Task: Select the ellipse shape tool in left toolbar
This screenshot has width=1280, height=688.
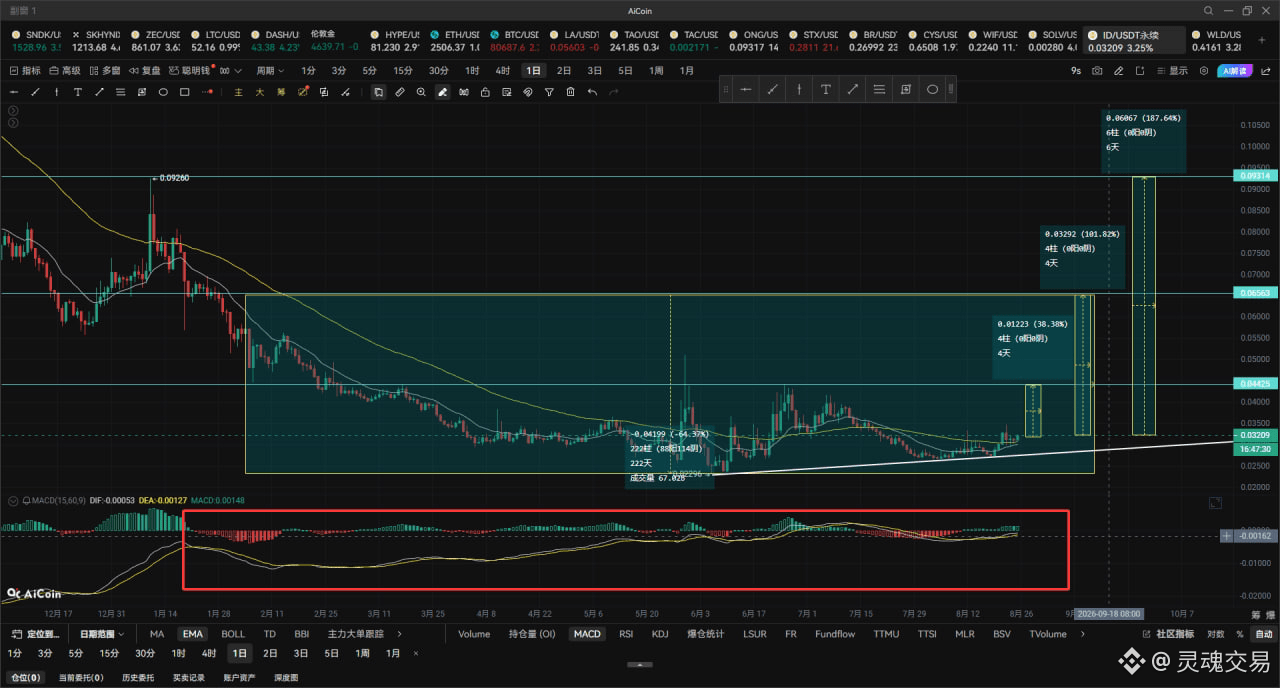Action: (x=163, y=92)
